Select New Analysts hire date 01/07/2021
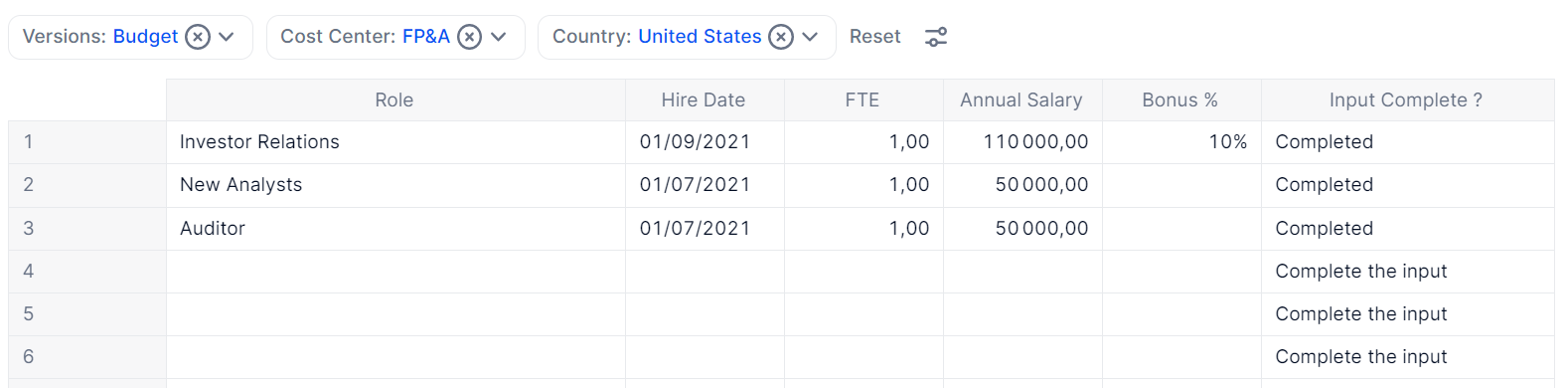Screen dimensions: 1568x388 [x=705, y=185]
